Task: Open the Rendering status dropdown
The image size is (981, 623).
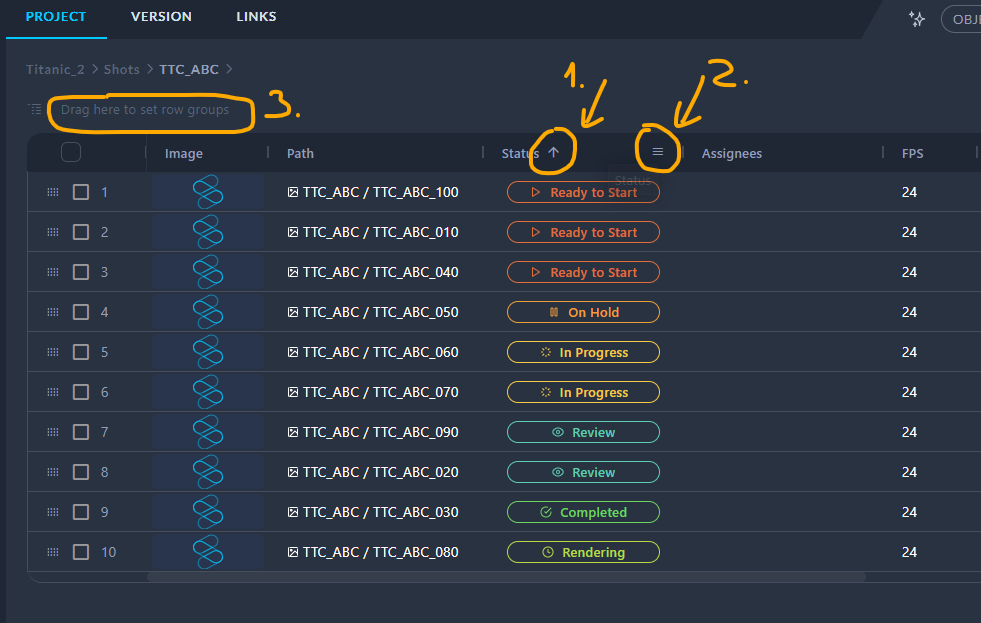Action: 583,552
